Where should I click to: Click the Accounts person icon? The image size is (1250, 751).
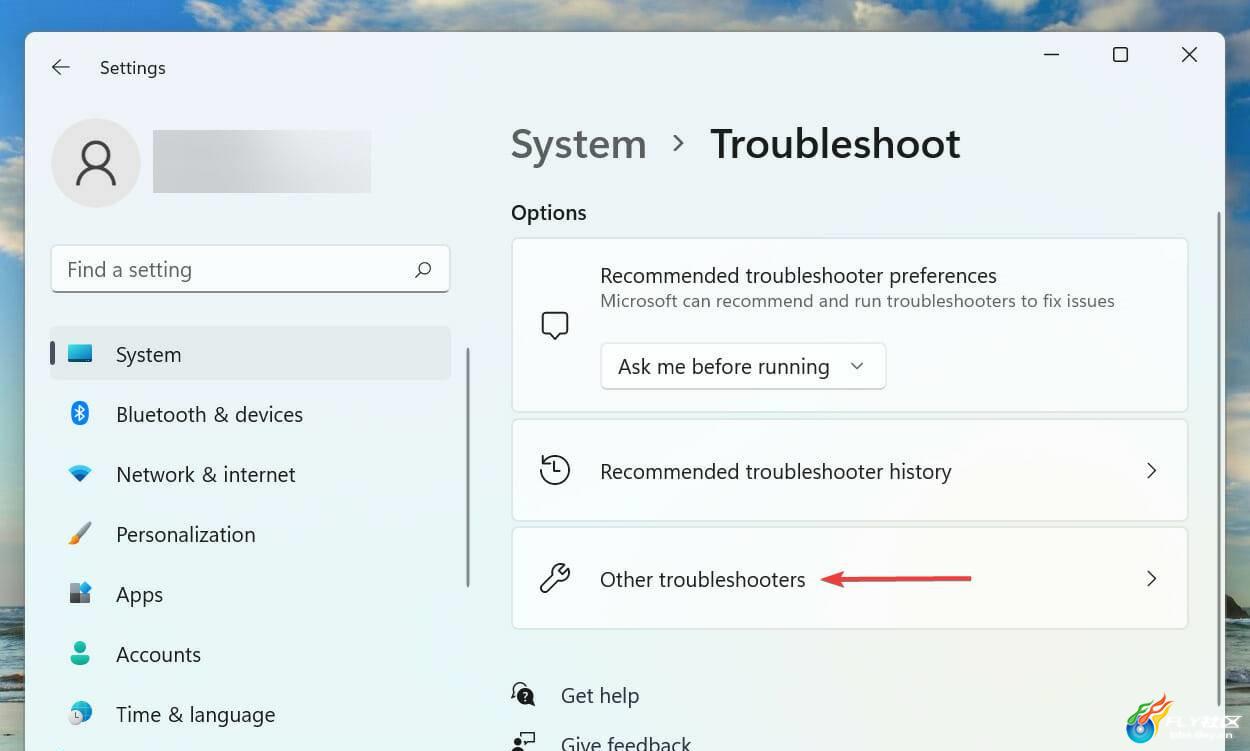point(80,653)
